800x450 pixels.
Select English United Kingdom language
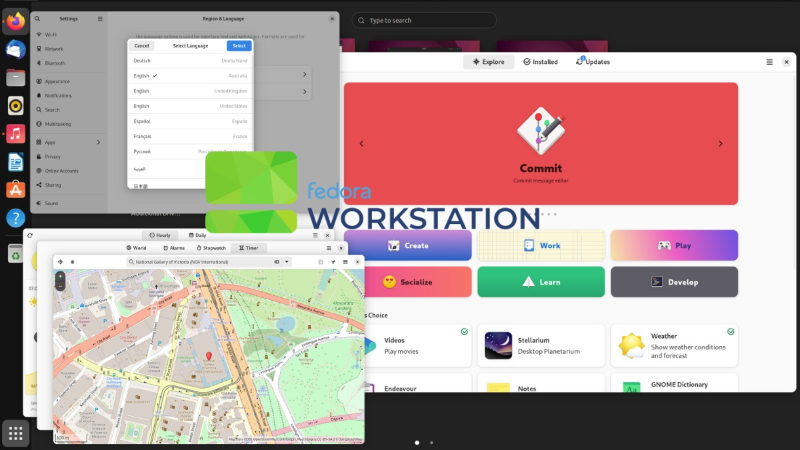[x=190, y=91]
